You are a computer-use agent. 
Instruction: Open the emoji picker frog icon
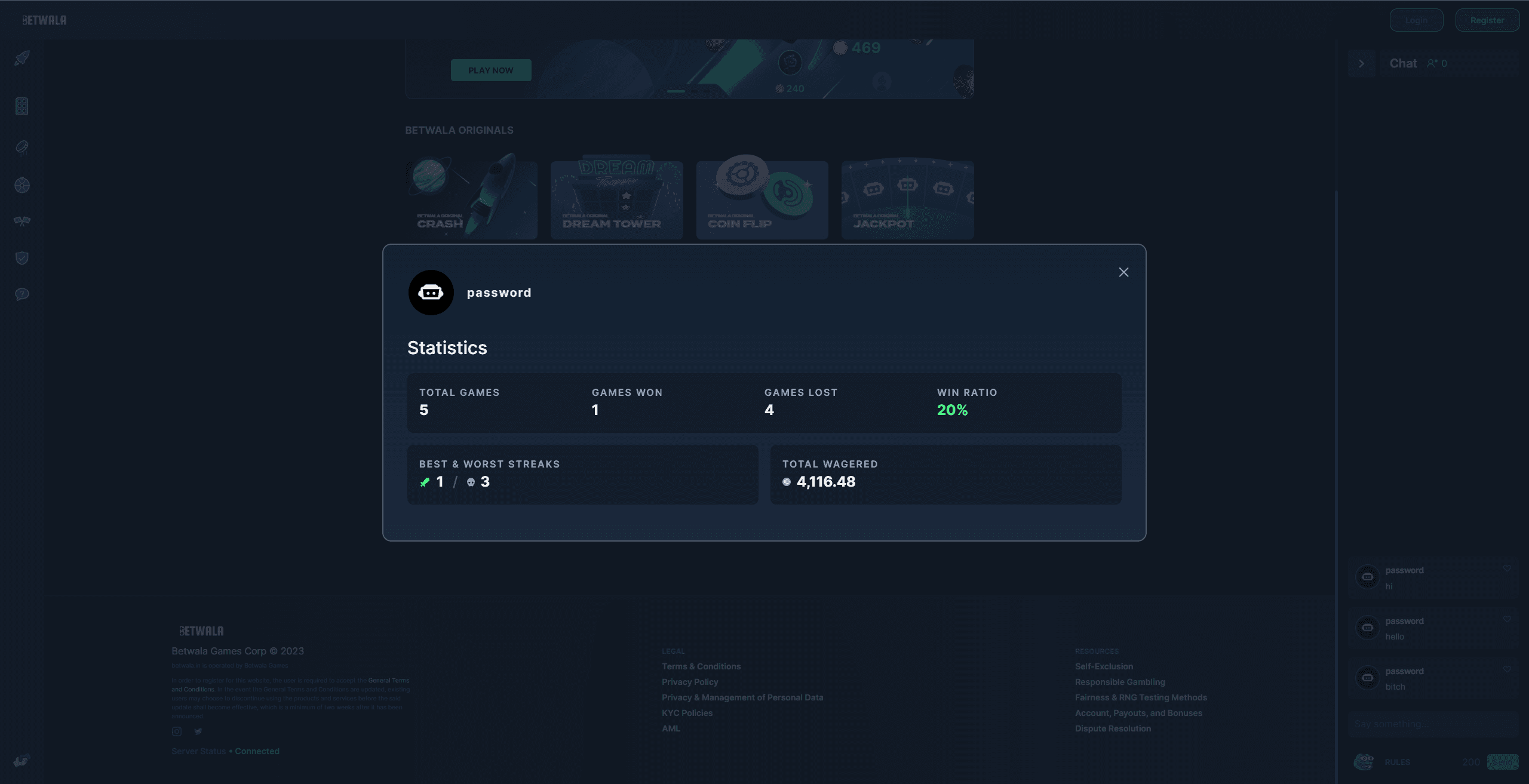[x=1364, y=761]
